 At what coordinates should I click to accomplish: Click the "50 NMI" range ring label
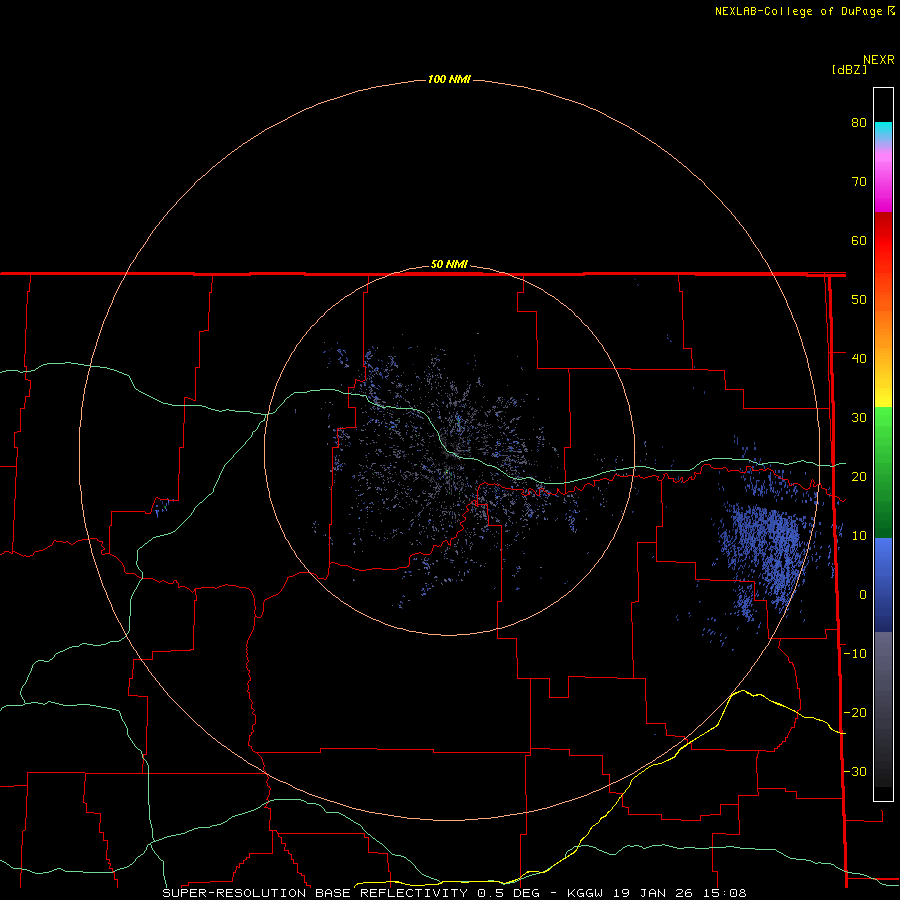449,265
